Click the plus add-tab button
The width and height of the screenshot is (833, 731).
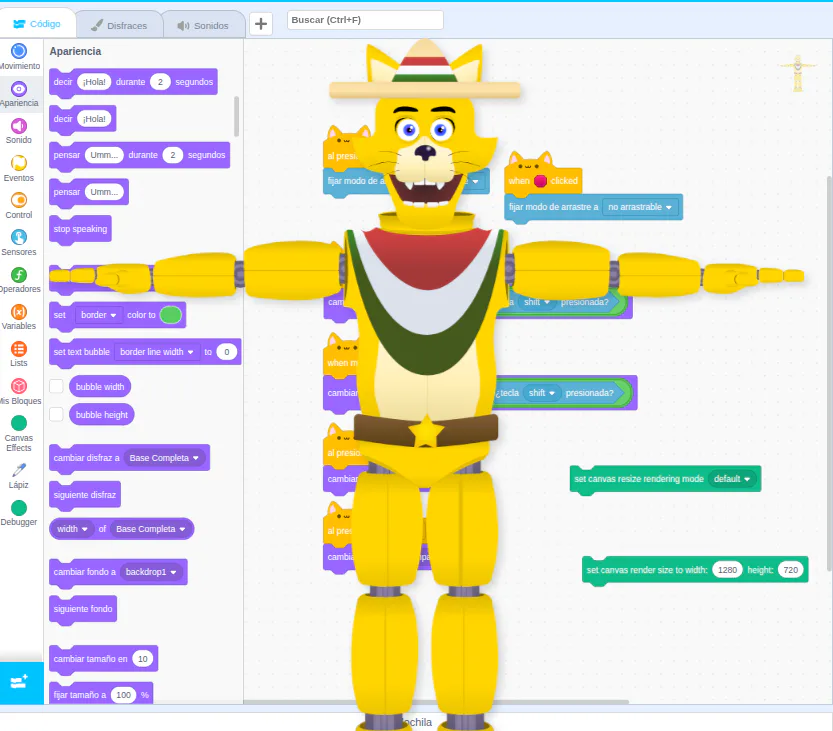(261, 24)
